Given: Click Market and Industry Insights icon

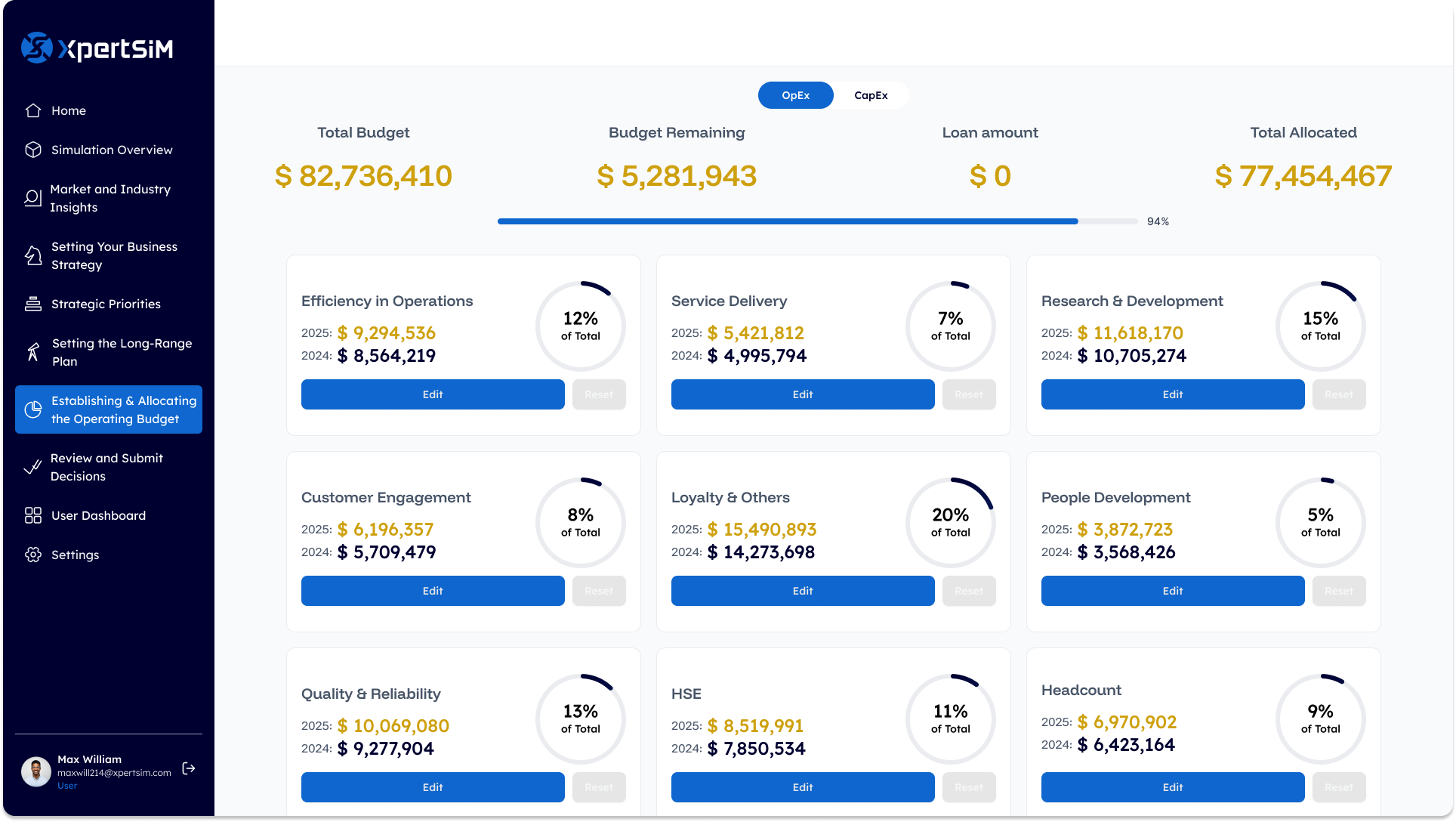Looking at the screenshot, I should pos(32,198).
